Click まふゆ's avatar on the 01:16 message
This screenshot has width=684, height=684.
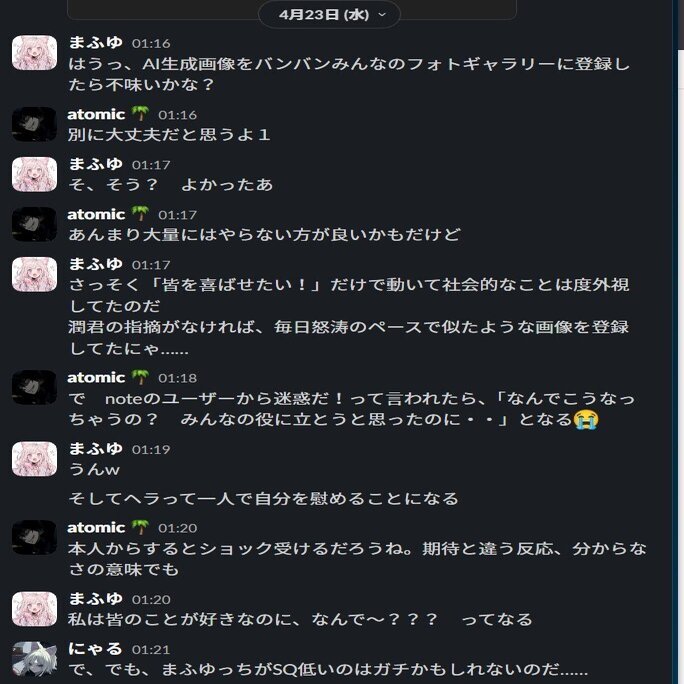(x=34, y=53)
